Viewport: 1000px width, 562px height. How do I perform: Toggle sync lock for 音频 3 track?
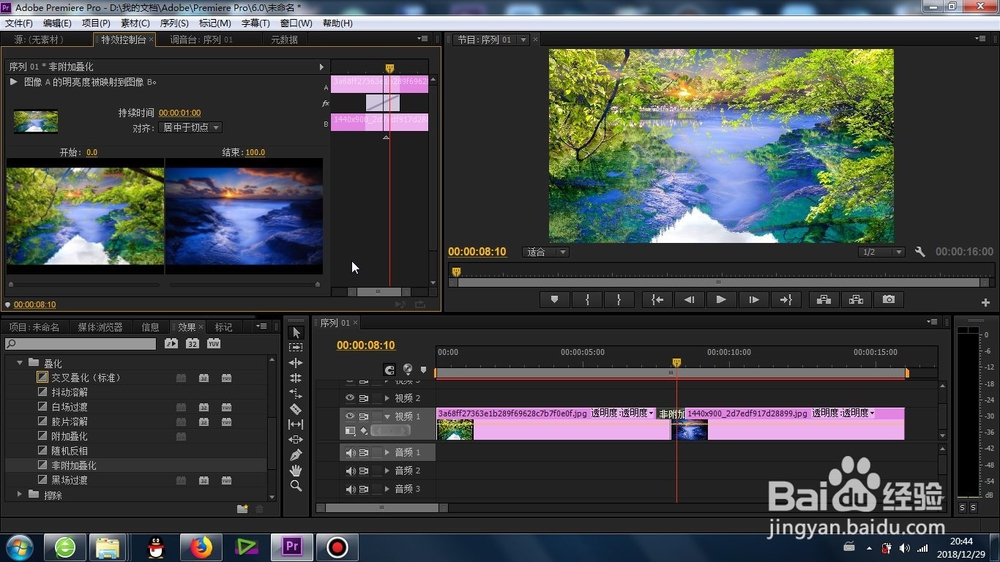click(x=364, y=489)
